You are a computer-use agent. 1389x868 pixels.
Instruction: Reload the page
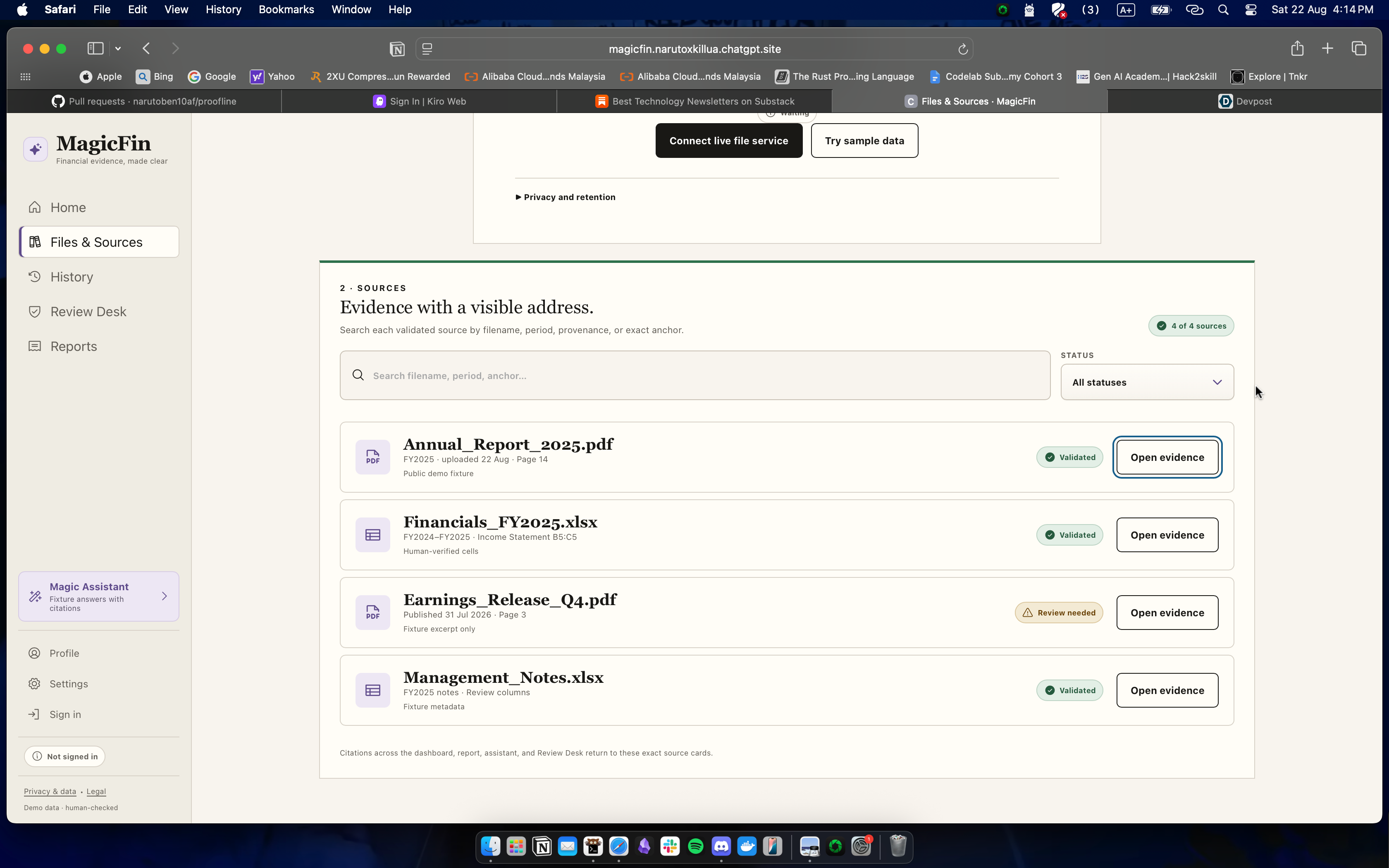(x=962, y=49)
